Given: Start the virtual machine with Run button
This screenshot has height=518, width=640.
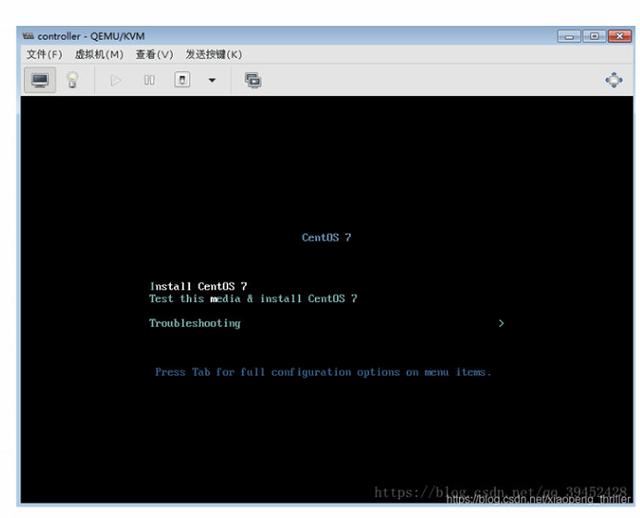Looking at the screenshot, I should [116, 80].
